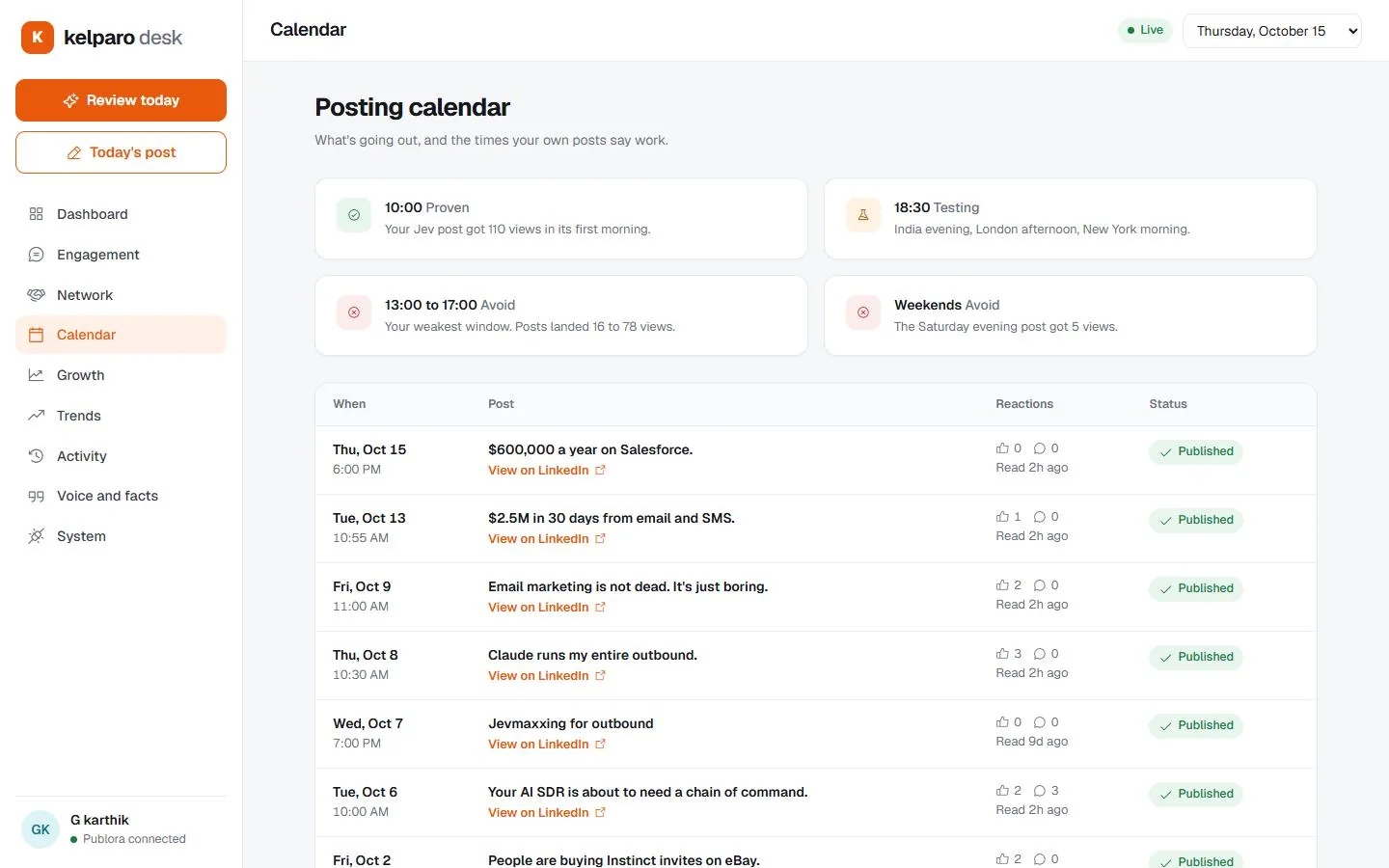The image size is (1389, 868).
Task: Click 'Read 9d ago' text in Wed, Oct 7 row
Action: click(x=1032, y=742)
